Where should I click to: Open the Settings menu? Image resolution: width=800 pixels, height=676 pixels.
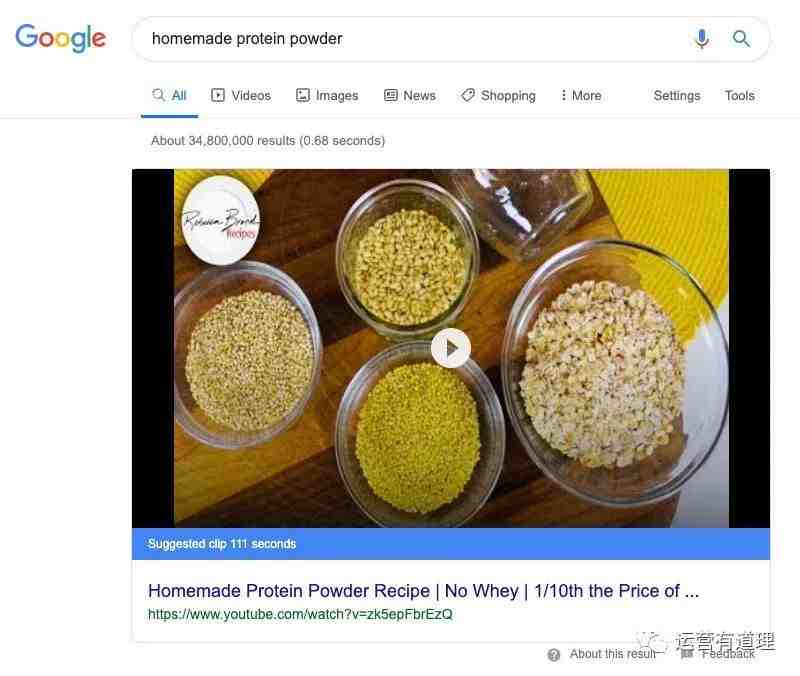tap(677, 95)
